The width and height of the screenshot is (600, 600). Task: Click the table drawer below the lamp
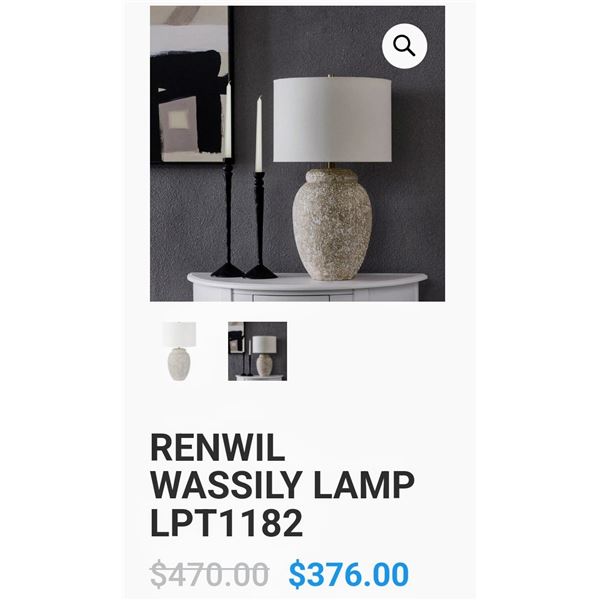click(302, 297)
